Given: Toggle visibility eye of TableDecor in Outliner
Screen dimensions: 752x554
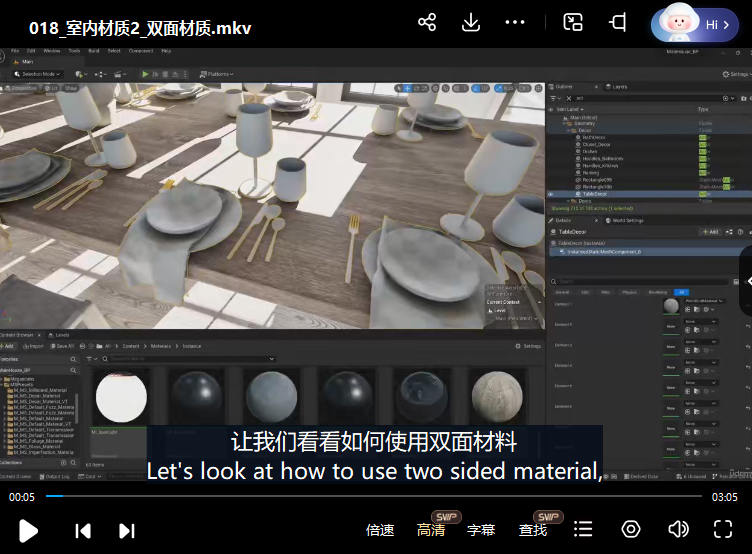Looking at the screenshot, I should click(551, 194).
